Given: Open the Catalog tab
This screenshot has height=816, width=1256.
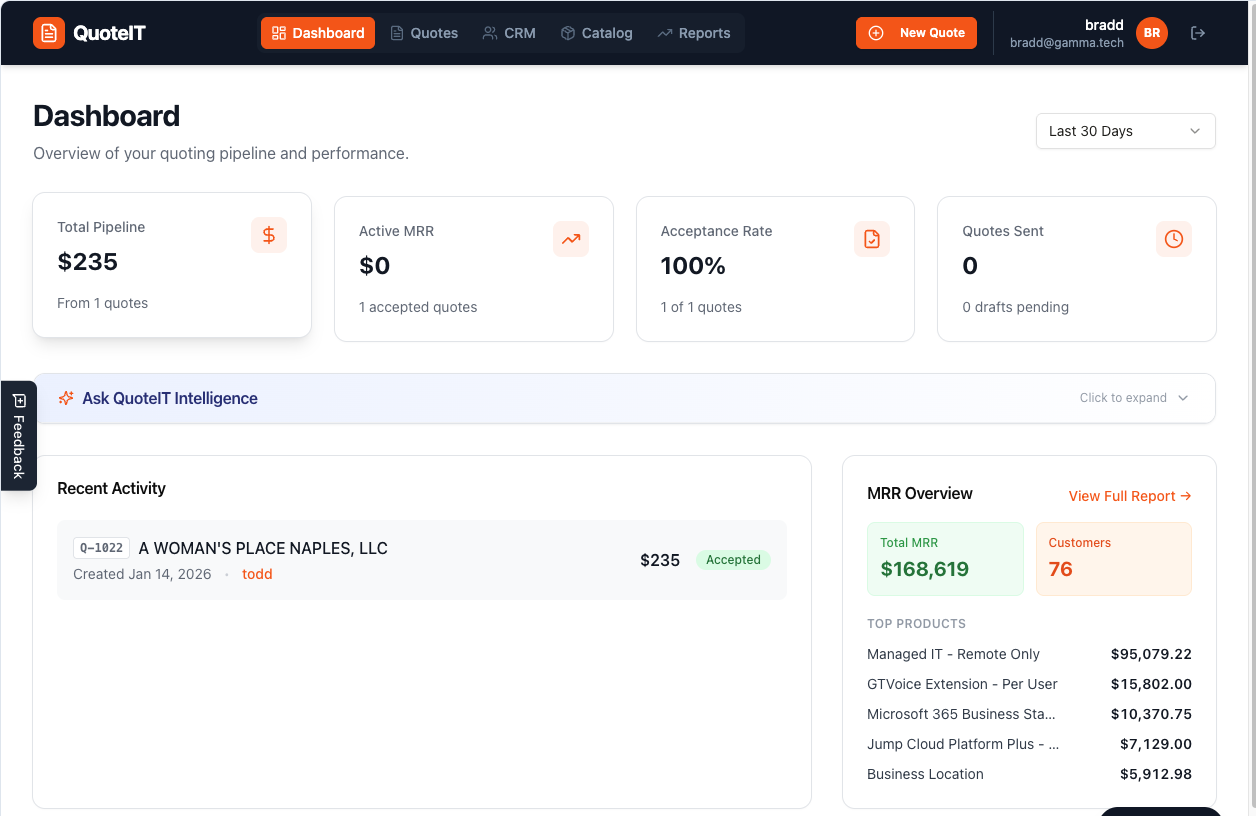Looking at the screenshot, I should pyautogui.click(x=597, y=33).
